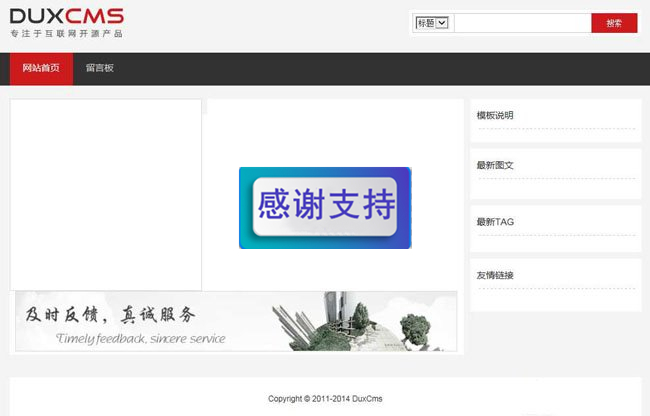The image size is (650, 416).
Task: Go to the 网站首页 nav tab
Action: 41,68
